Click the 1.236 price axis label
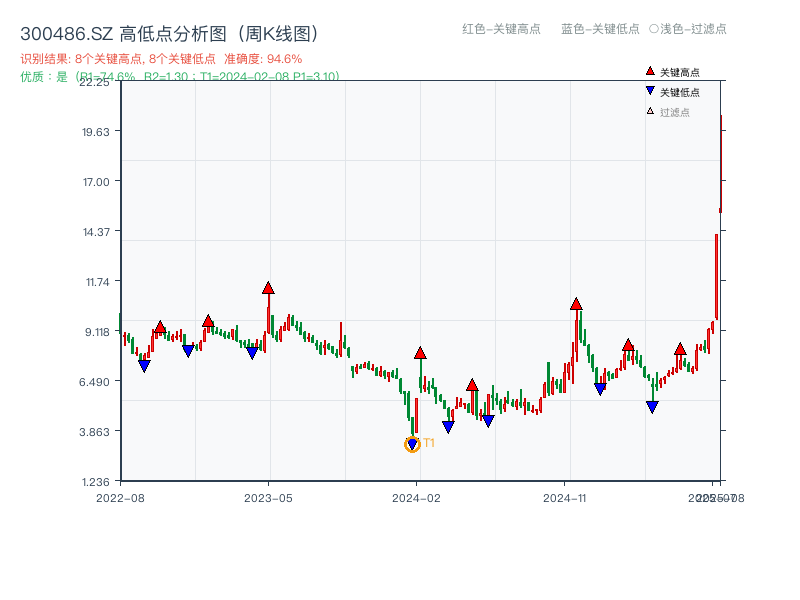 [95, 482]
